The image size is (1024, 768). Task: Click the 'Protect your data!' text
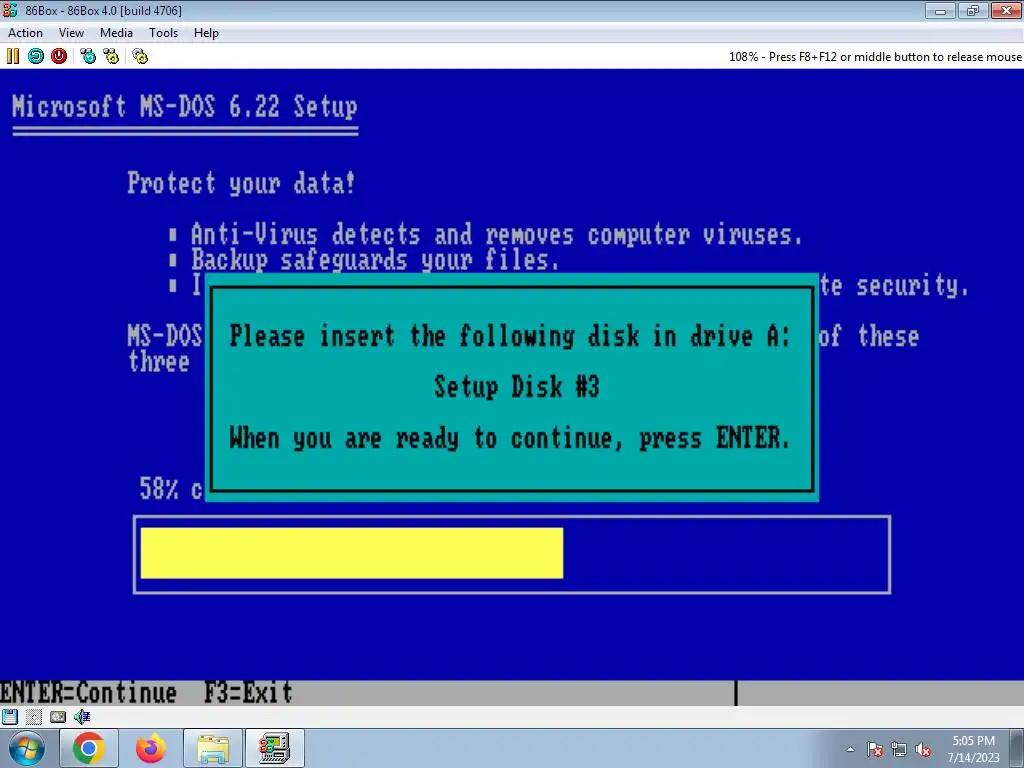[242, 183]
